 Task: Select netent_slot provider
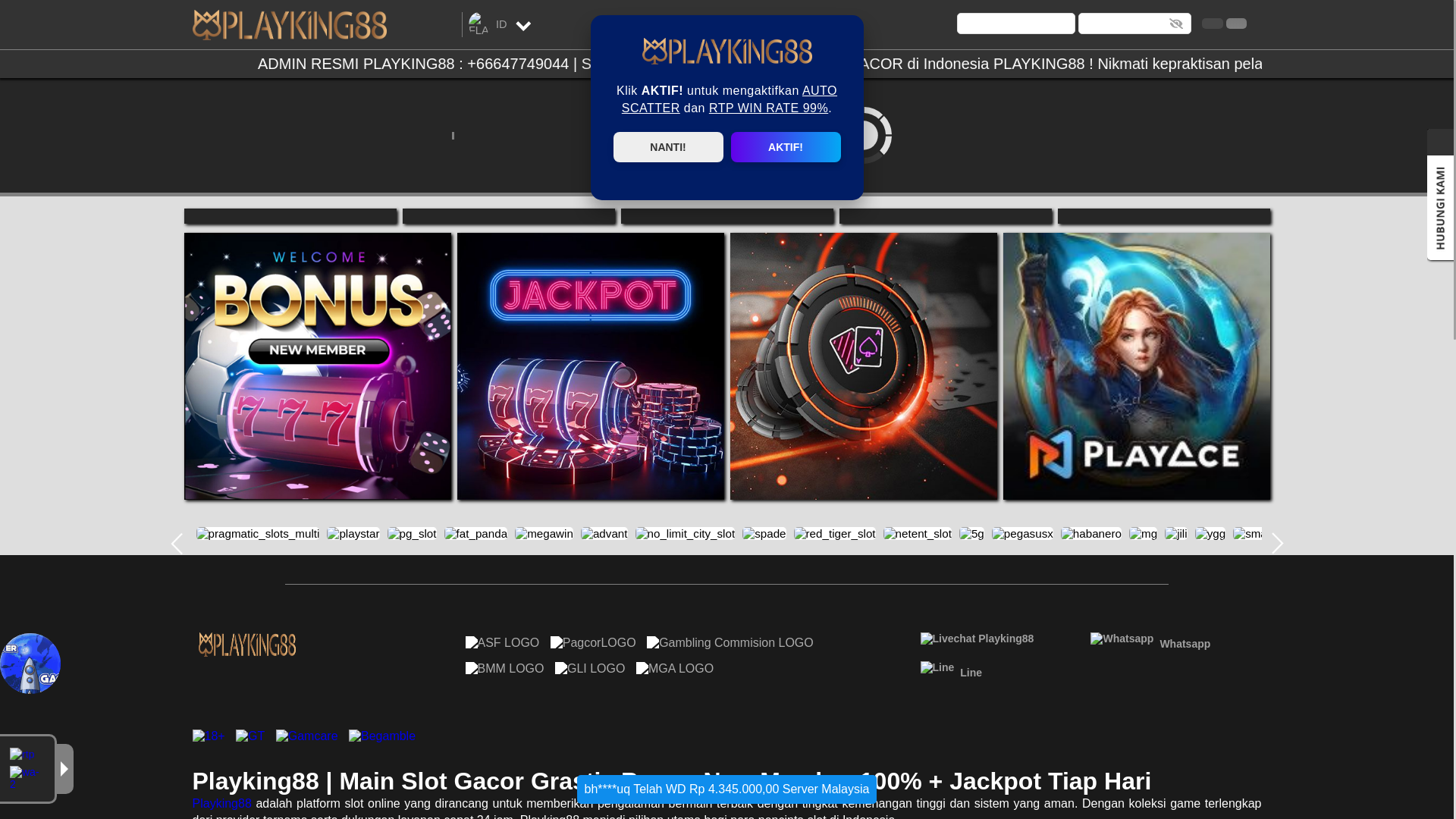point(918,534)
